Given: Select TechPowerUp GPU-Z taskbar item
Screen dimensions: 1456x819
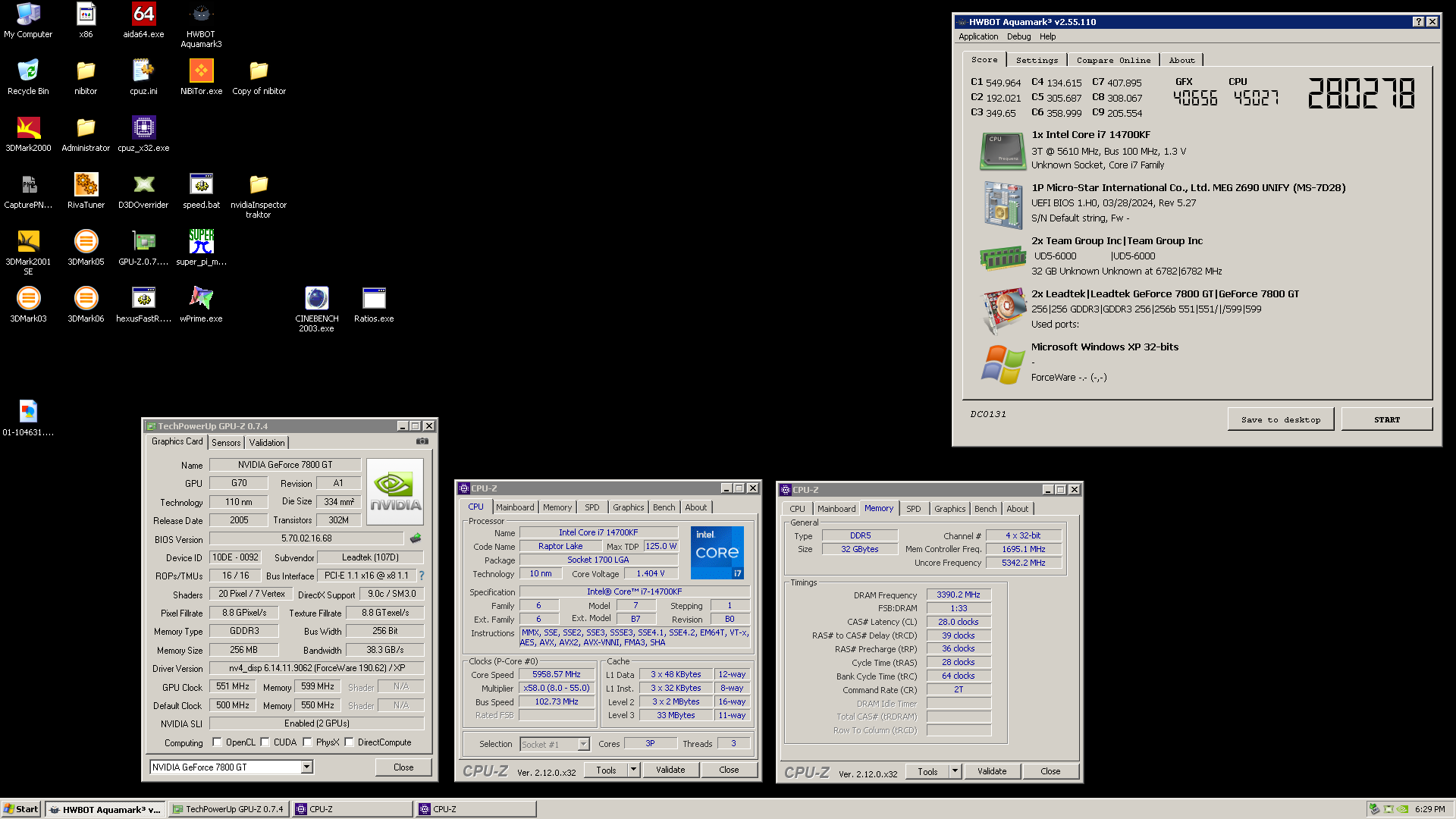Looking at the screenshot, I should (x=228, y=809).
